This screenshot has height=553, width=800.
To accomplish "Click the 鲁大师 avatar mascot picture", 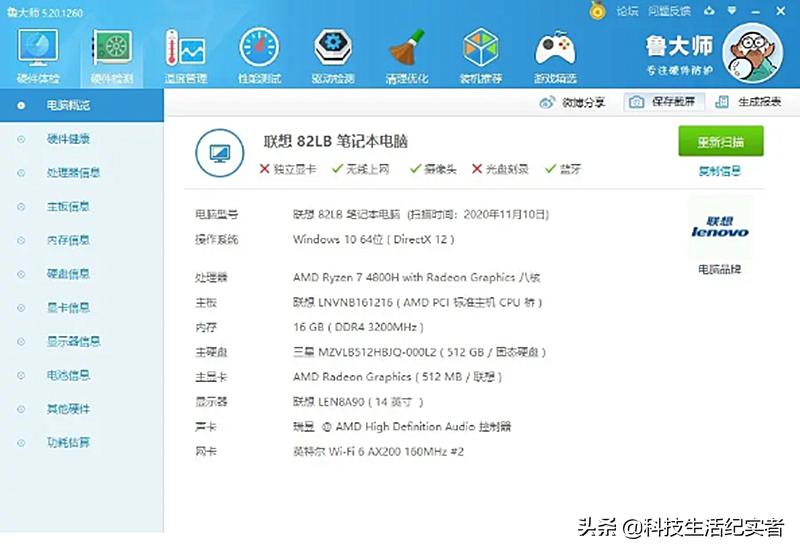I will pyautogui.click(x=753, y=53).
